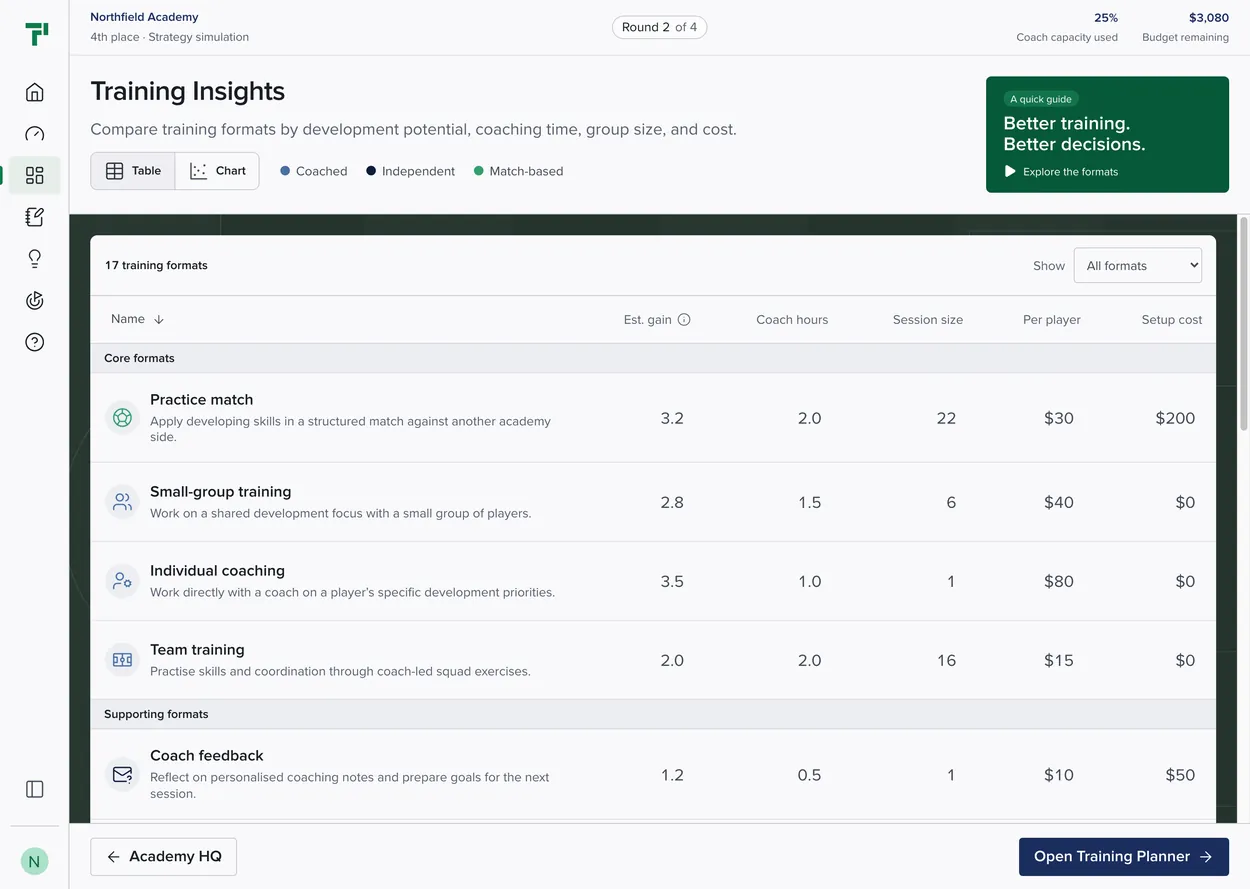
Task: Click the Team training row title
Action: click(x=197, y=650)
